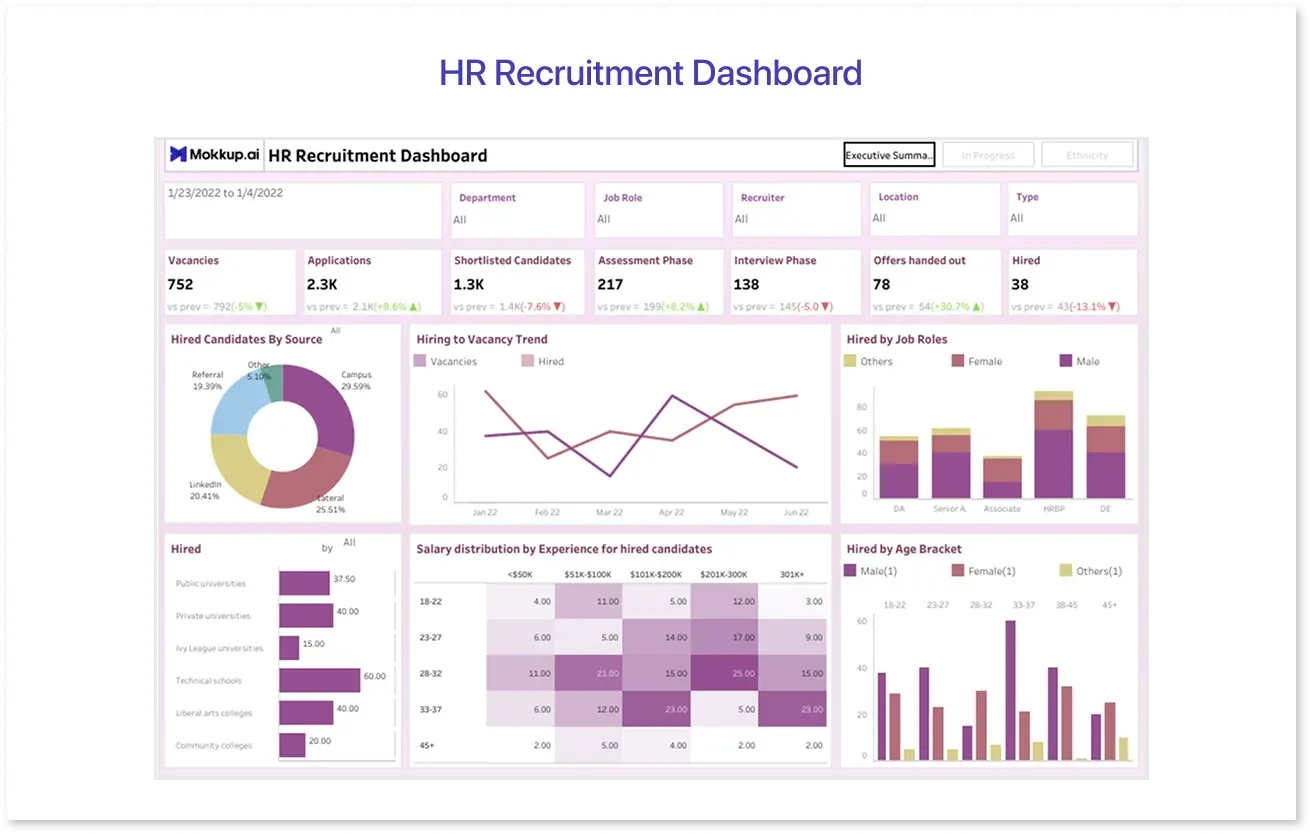Toggle the Vacancies legend in Hiring to Vacancy Trend

(445, 361)
